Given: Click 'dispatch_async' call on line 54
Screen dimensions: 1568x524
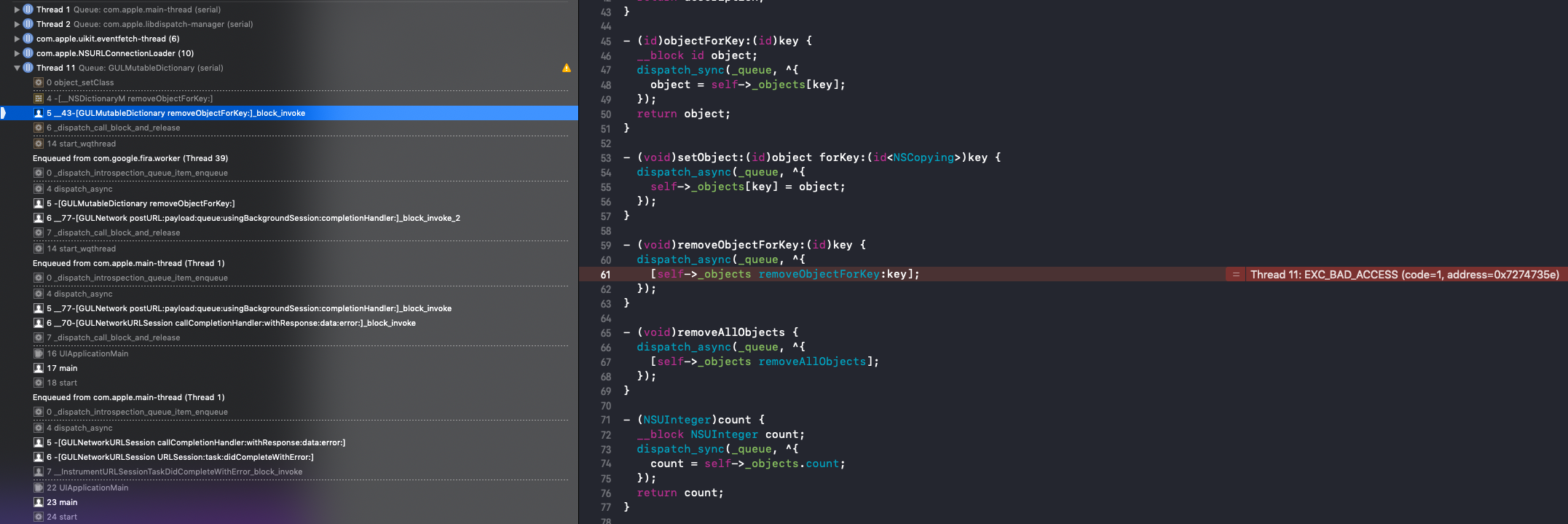Looking at the screenshot, I should click(x=684, y=172).
